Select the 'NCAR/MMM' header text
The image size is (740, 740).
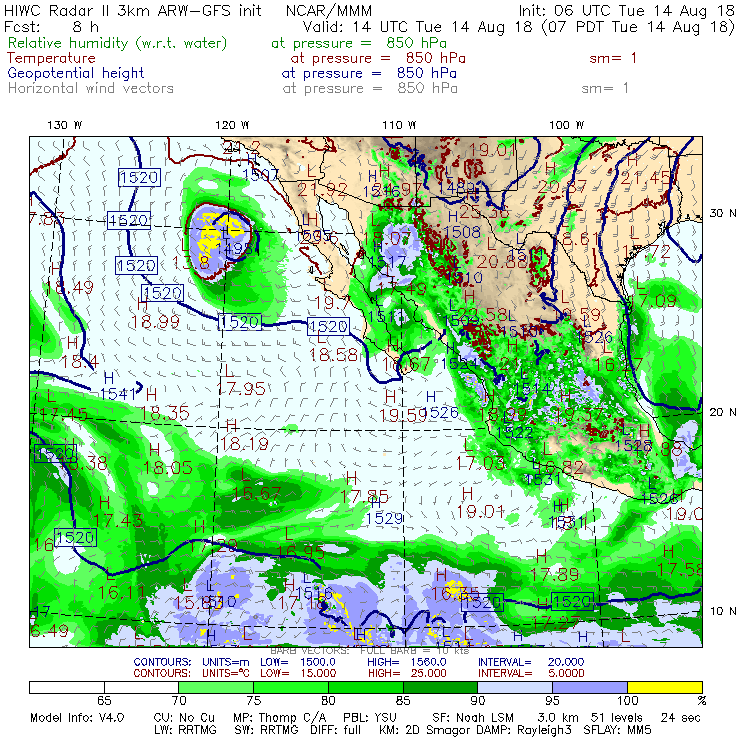tap(329, 11)
